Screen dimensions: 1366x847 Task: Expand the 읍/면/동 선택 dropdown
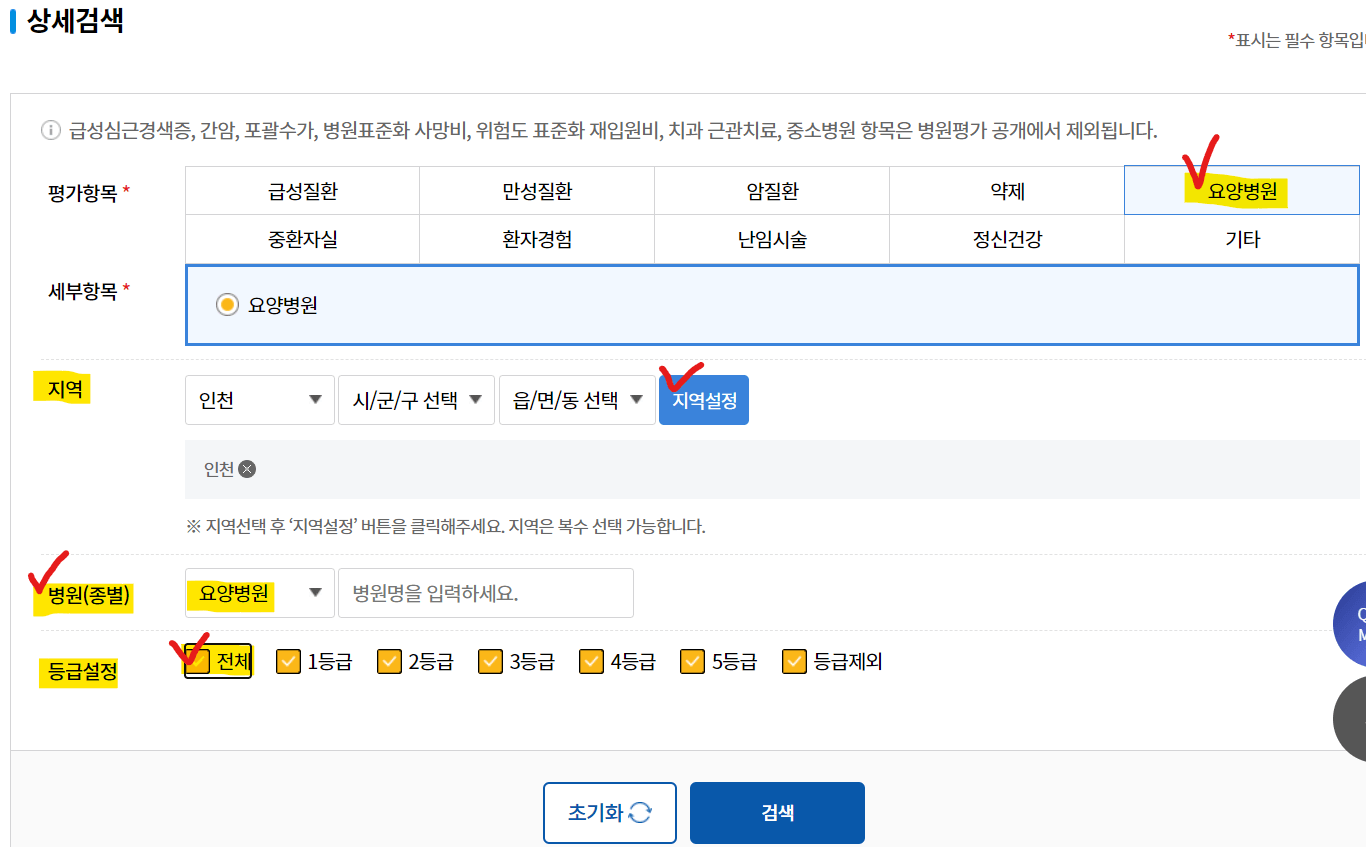[x=577, y=400]
